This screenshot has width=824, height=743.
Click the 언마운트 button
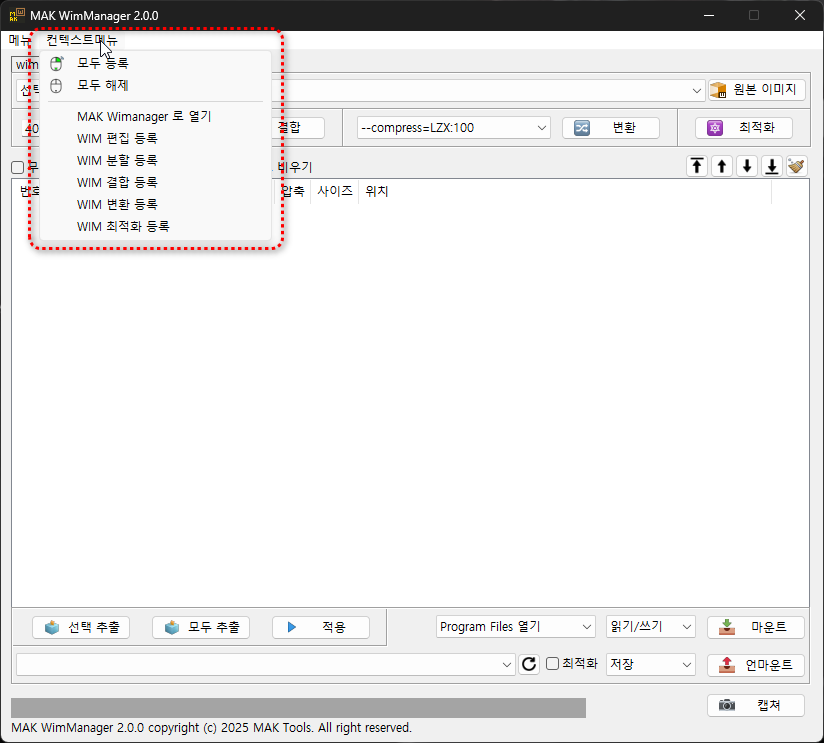tap(756, 665)
